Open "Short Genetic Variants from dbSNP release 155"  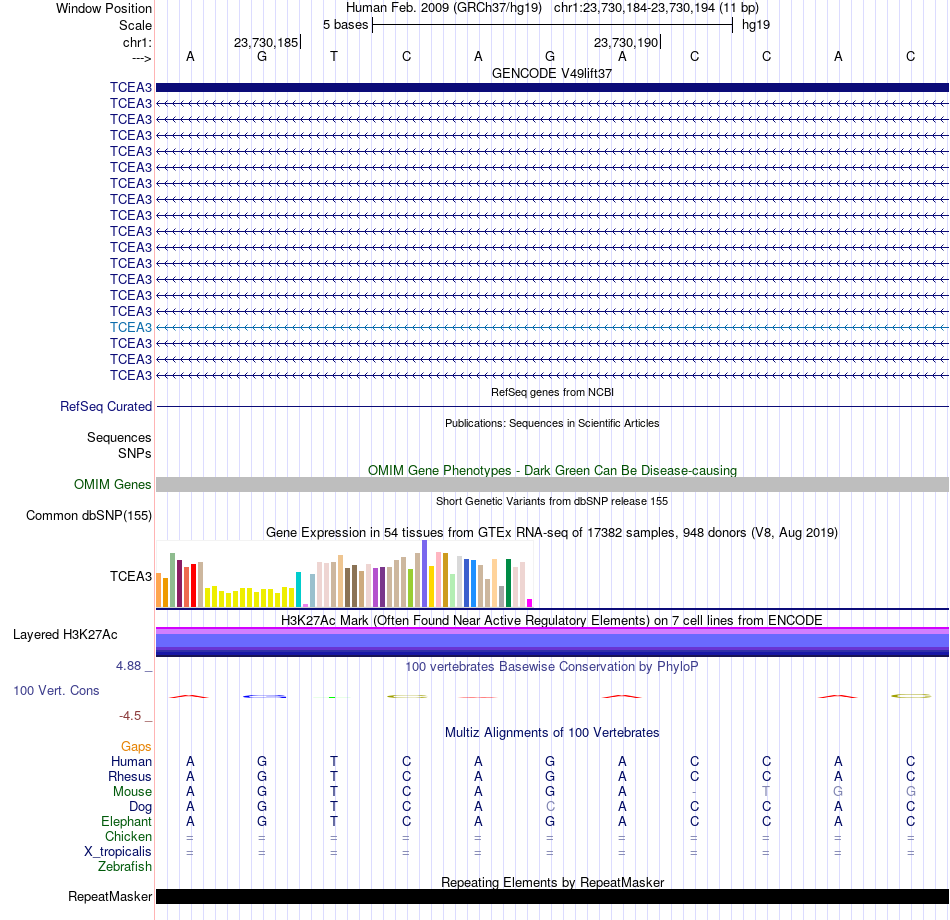tap(552, 501)
